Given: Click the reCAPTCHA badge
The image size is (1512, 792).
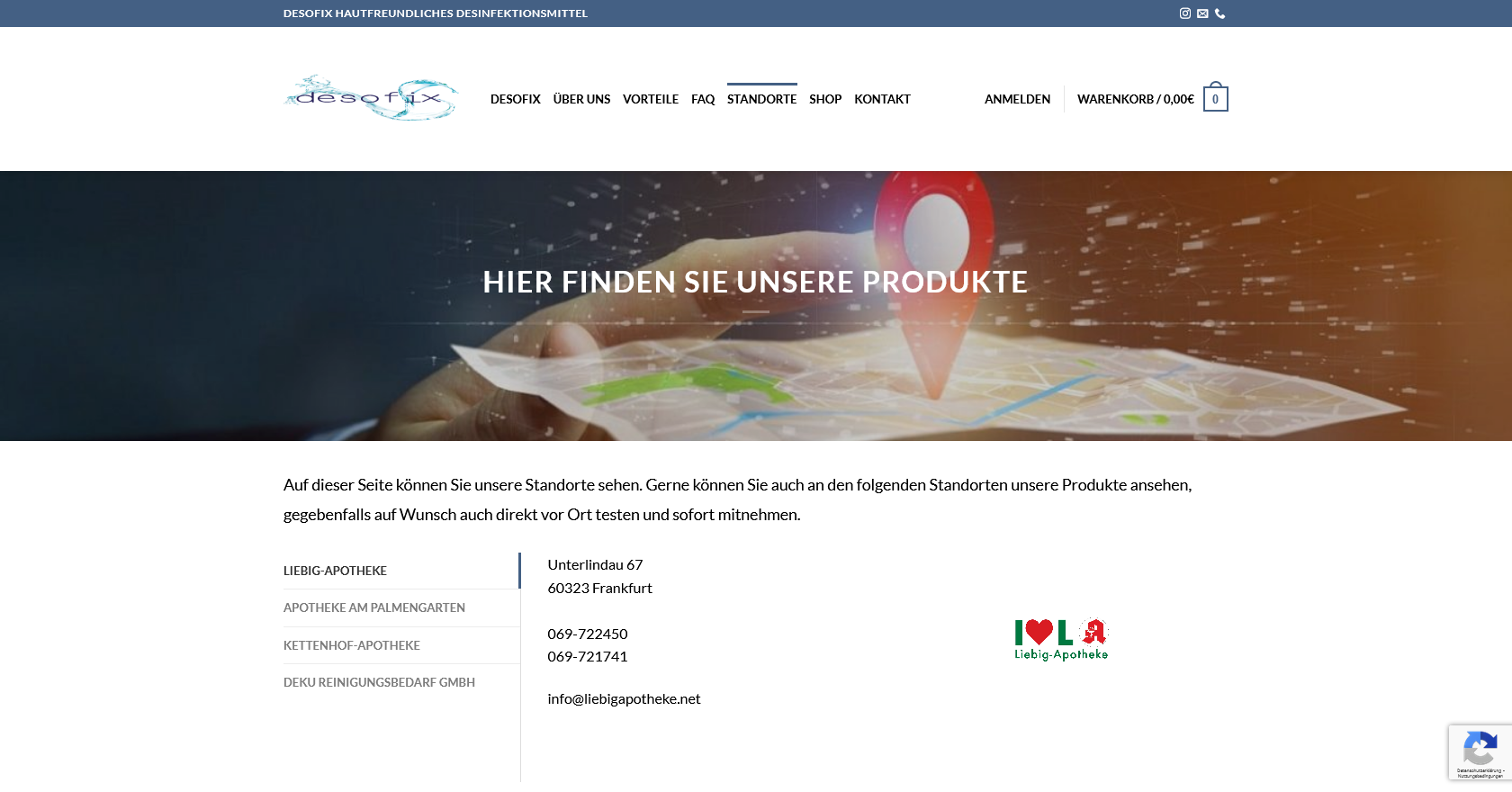Looking at the screenshot, I should pos(1480,751).
